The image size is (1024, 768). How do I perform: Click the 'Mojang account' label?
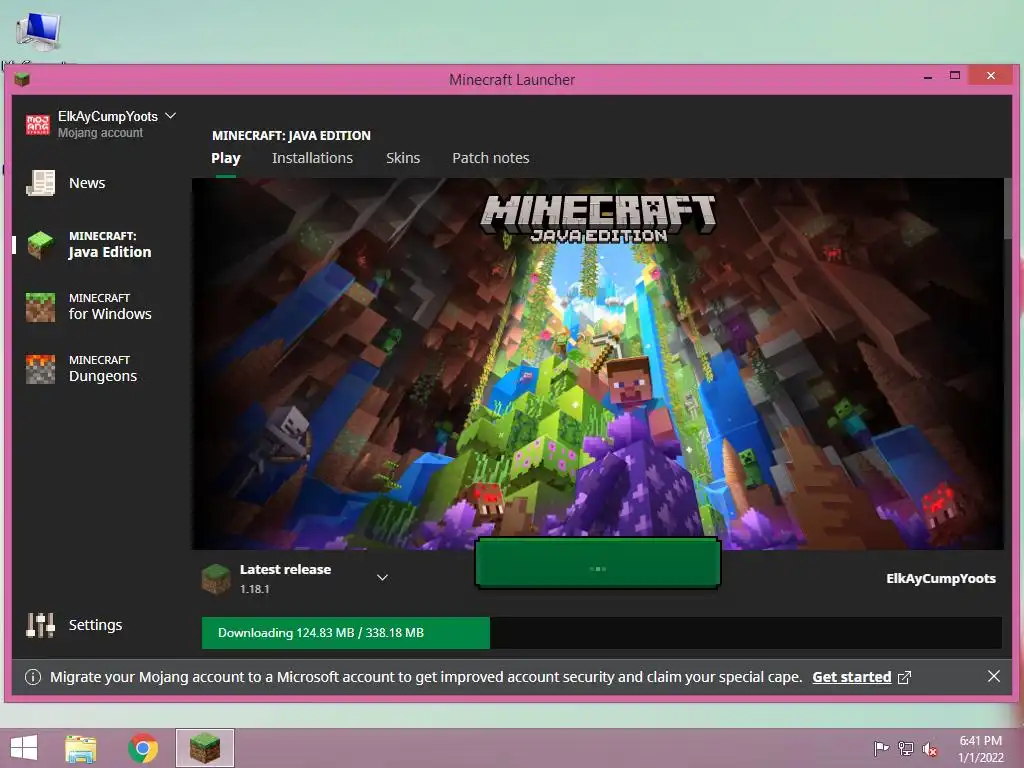point(100,133)
